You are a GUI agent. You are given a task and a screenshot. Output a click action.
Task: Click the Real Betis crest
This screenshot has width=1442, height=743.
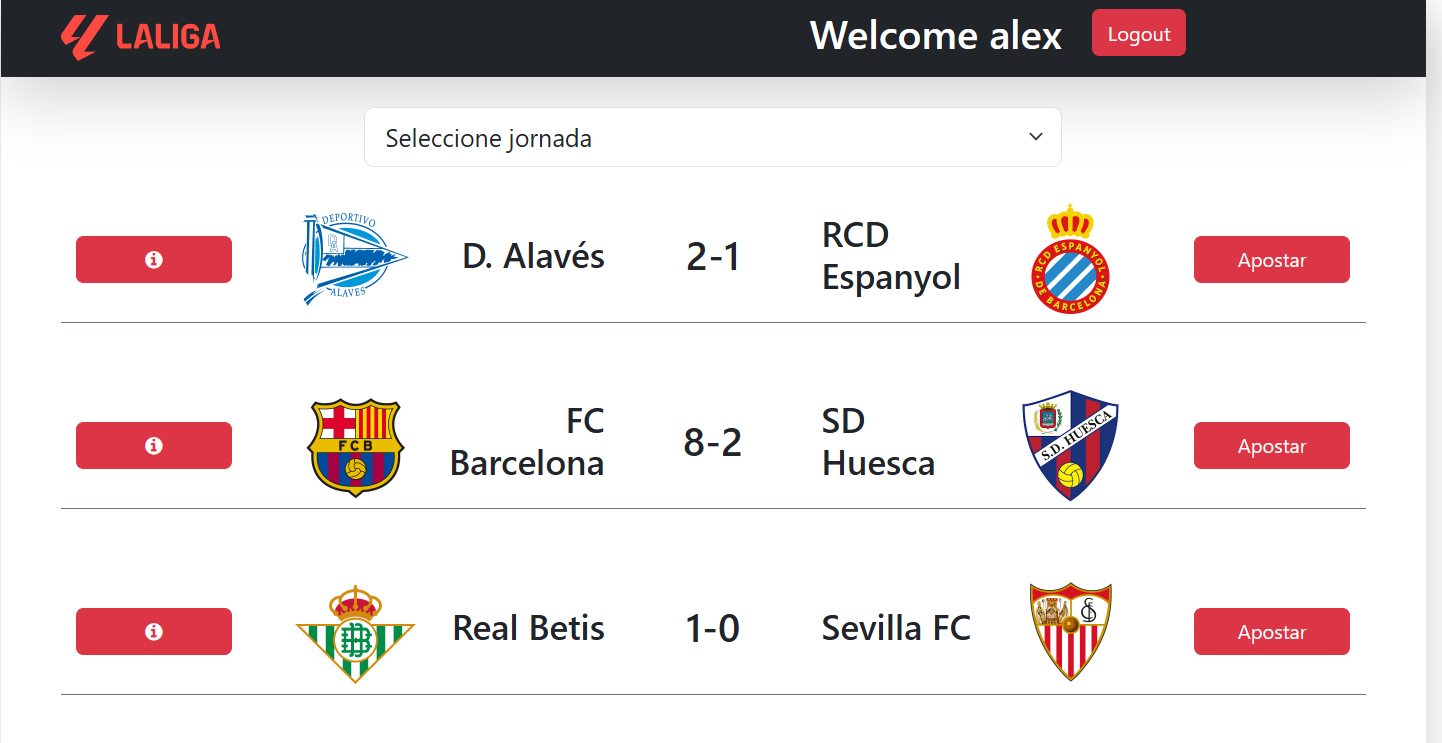coord(355,630)
